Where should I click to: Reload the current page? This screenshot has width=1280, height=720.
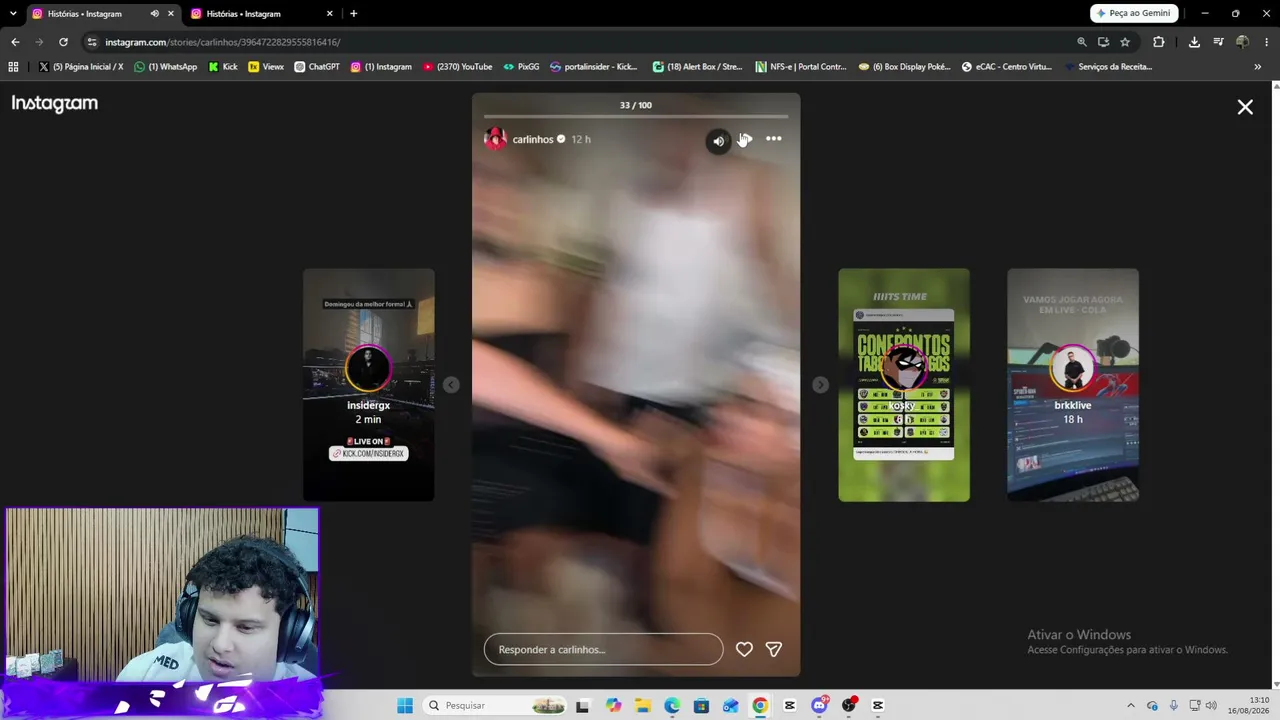click(x=63, y=42)
